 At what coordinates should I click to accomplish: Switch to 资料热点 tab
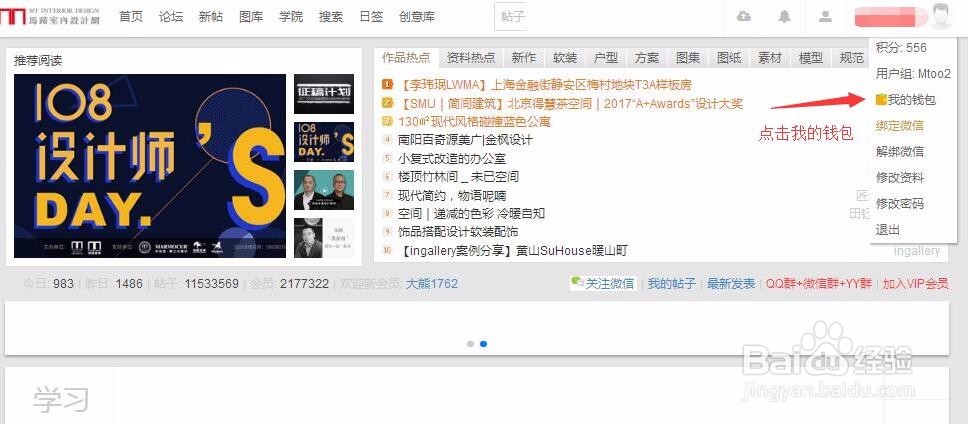point(471,58)
